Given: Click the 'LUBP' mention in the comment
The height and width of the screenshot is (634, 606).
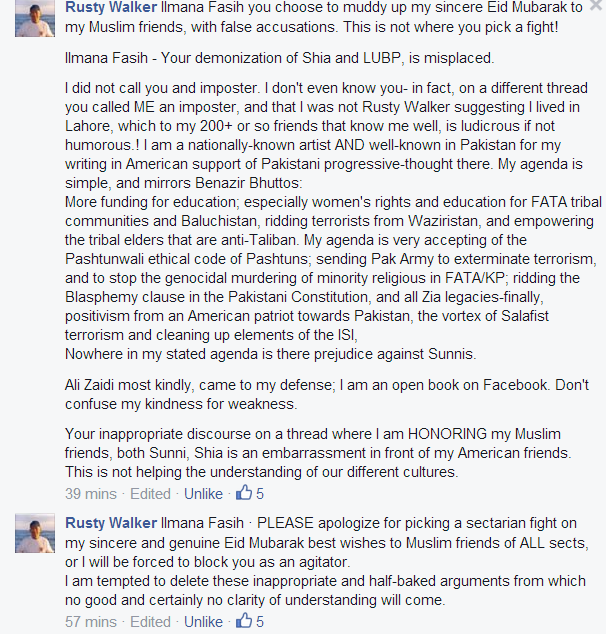Looking at the screenshot, I should [x=382, y=58].
